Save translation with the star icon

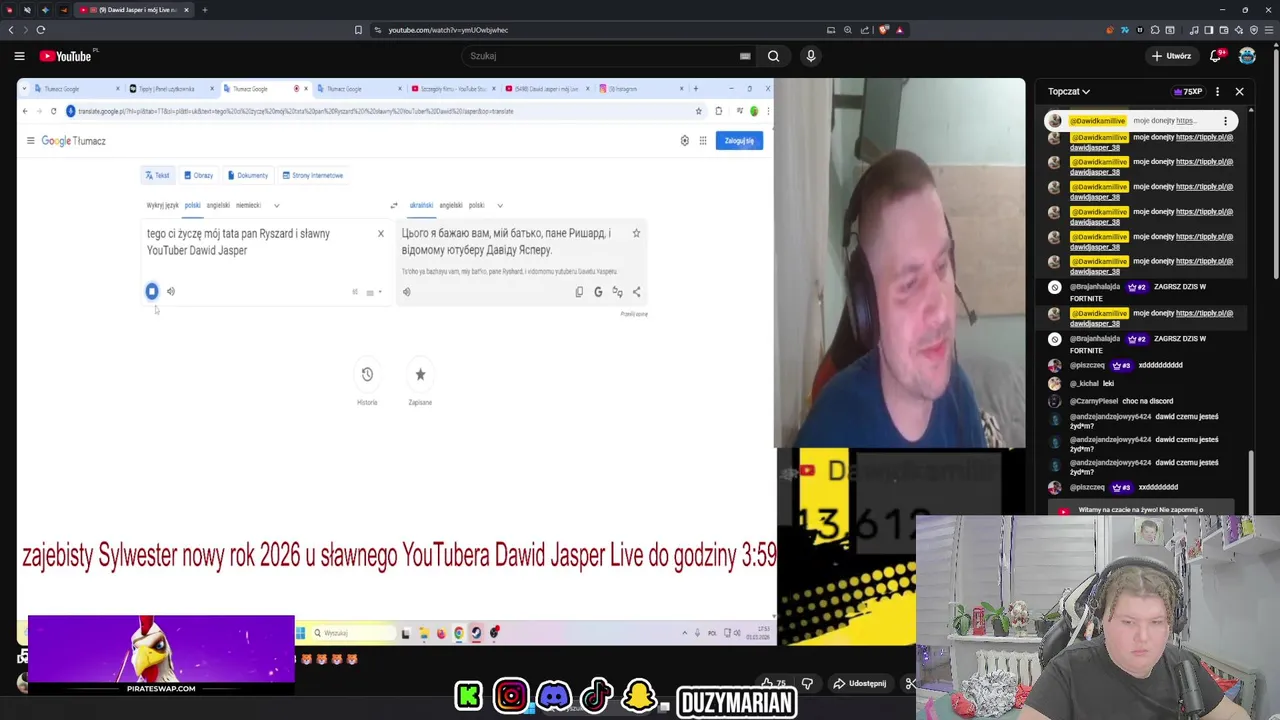[636, 233]
